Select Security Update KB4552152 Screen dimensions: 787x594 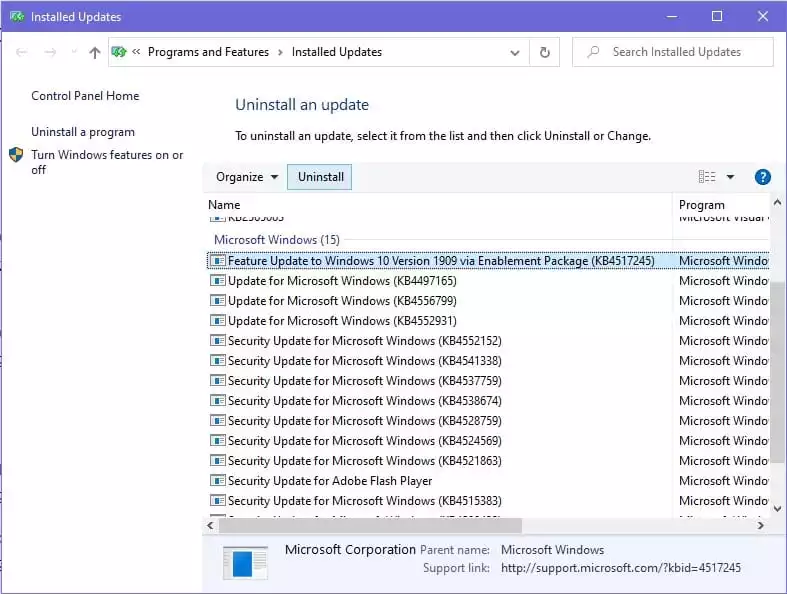point(364,341)
